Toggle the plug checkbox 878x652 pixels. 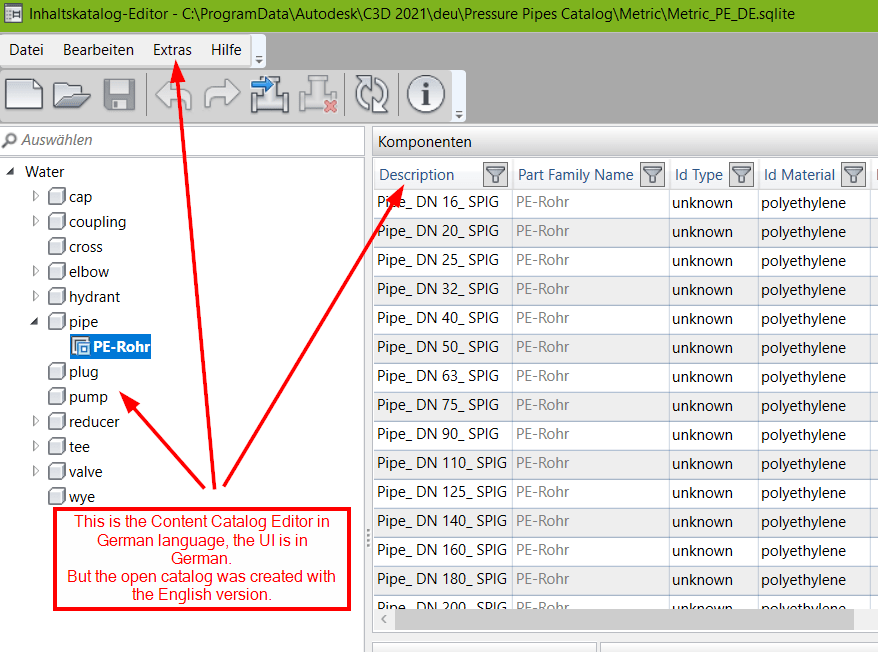pos(57,371)
